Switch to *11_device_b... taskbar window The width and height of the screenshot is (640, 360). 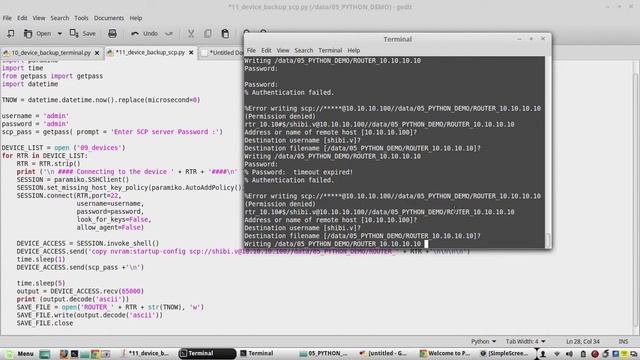point(146,353)
